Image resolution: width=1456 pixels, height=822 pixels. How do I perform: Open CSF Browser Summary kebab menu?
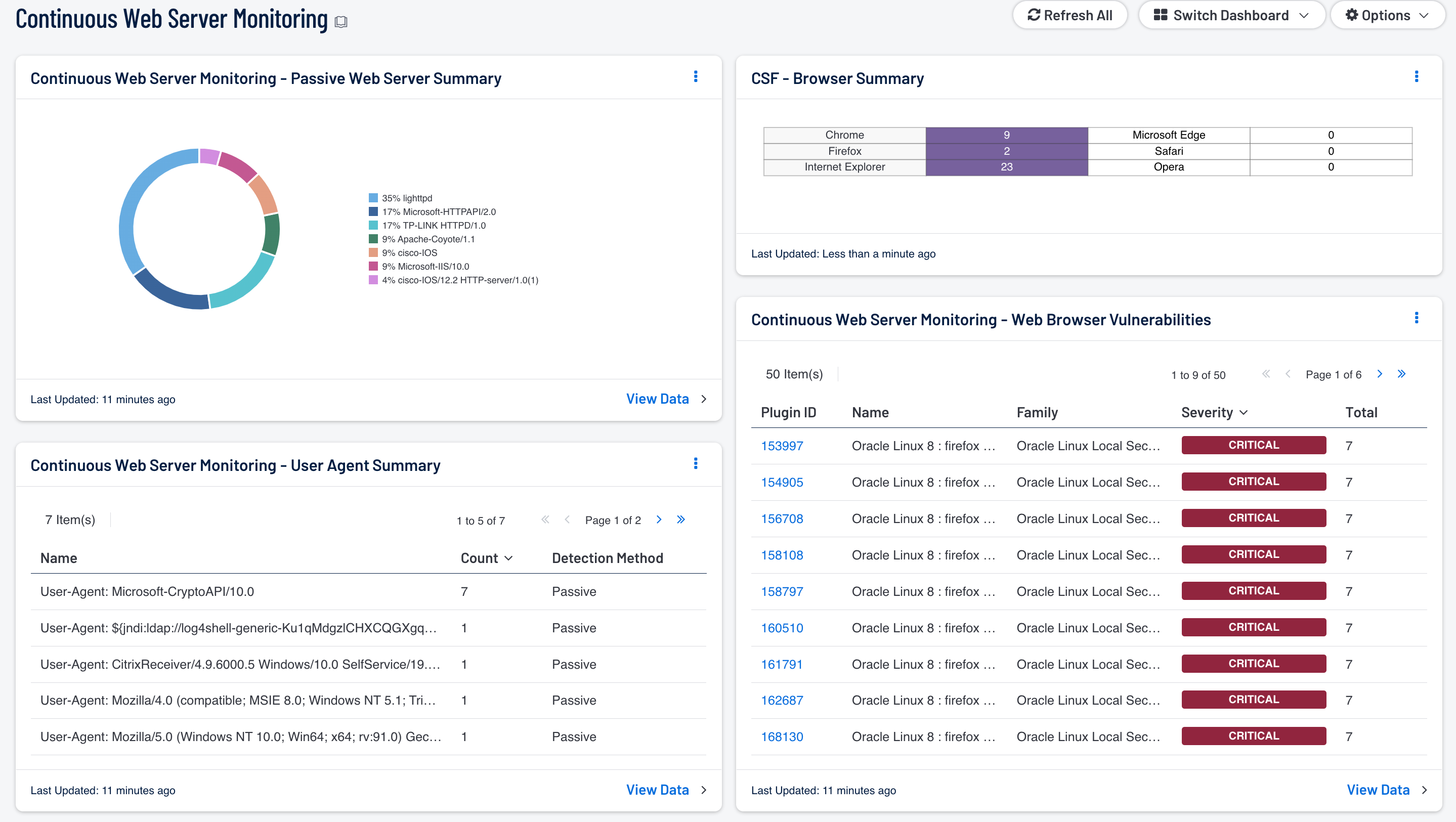click(x=1416, y=77)
